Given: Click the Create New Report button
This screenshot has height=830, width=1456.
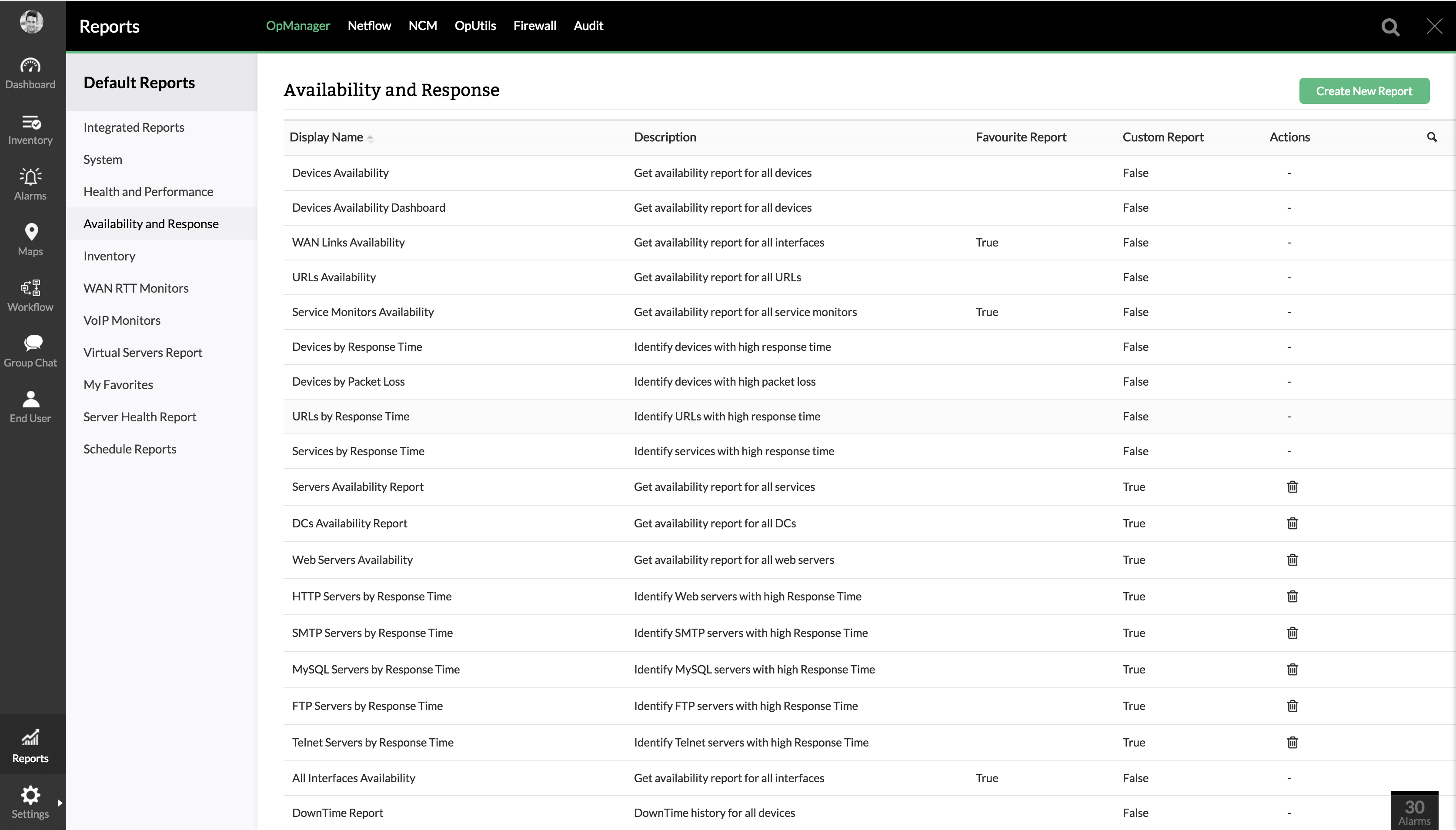Looking at the screenshot, I should 1364,91.
